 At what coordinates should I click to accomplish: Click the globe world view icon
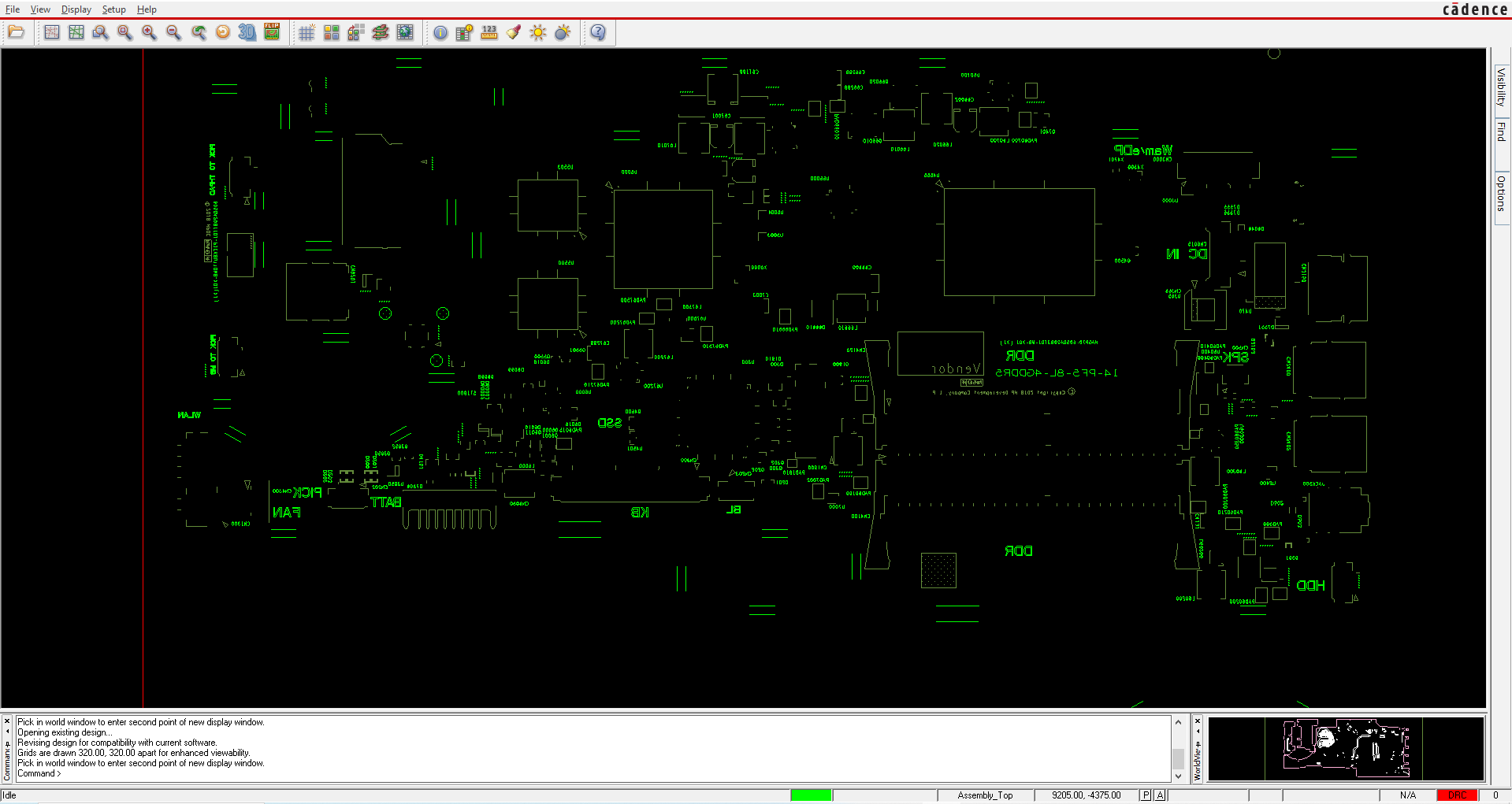(405, 32)
